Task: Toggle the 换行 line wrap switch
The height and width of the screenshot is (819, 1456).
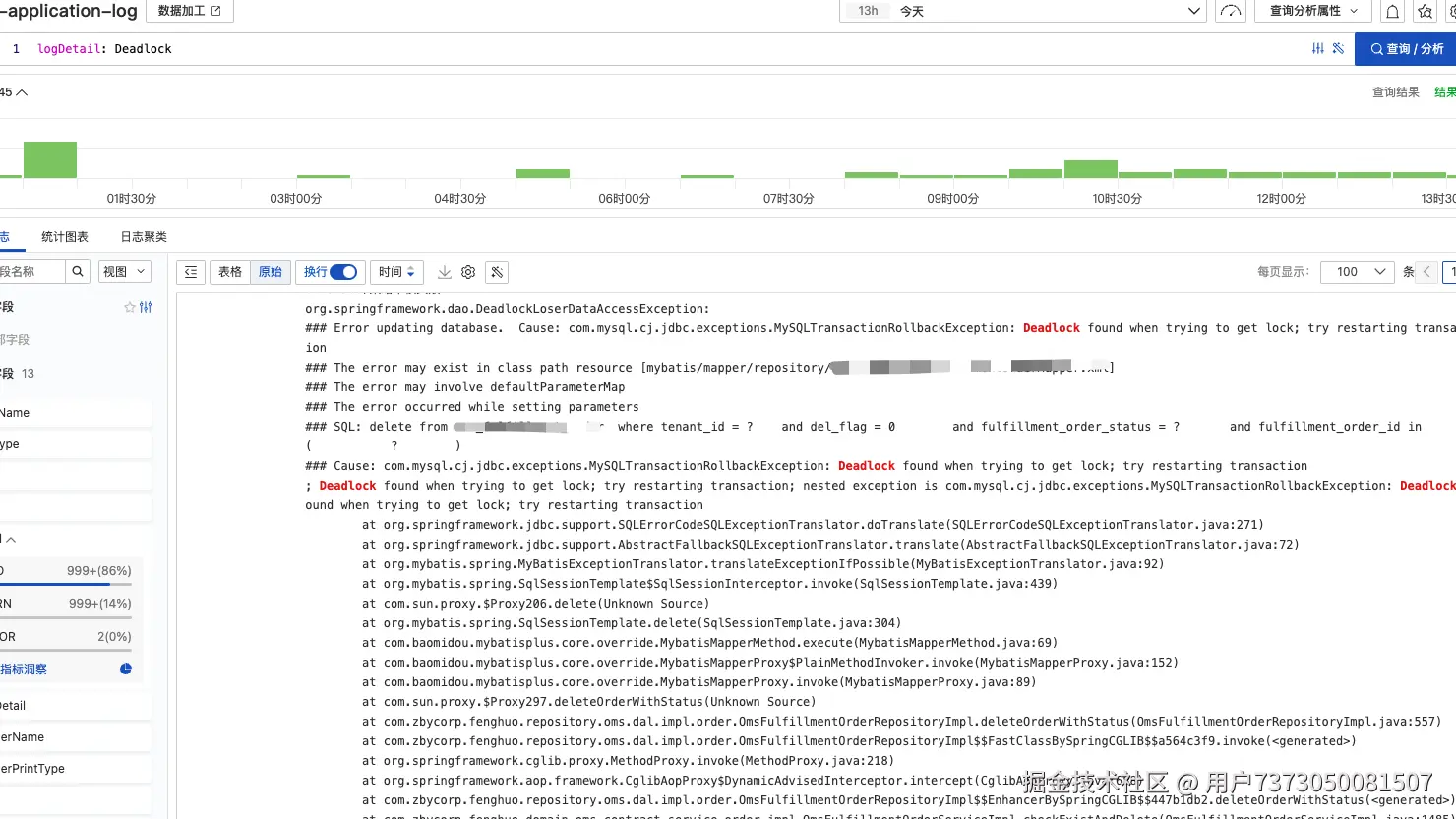Action: pyautogui.click(x=343, y=272)
